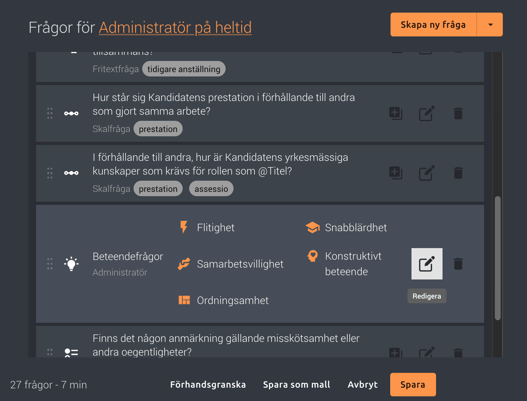Click Avbryt to cancel

pos(362,385)
